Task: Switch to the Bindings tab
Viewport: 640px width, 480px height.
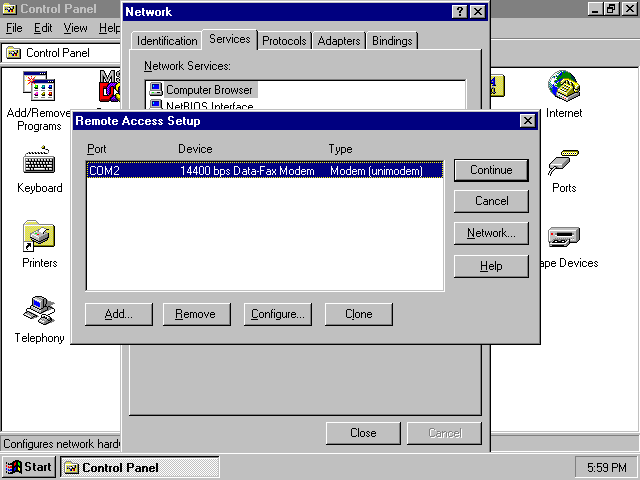Action: point(392,41)
